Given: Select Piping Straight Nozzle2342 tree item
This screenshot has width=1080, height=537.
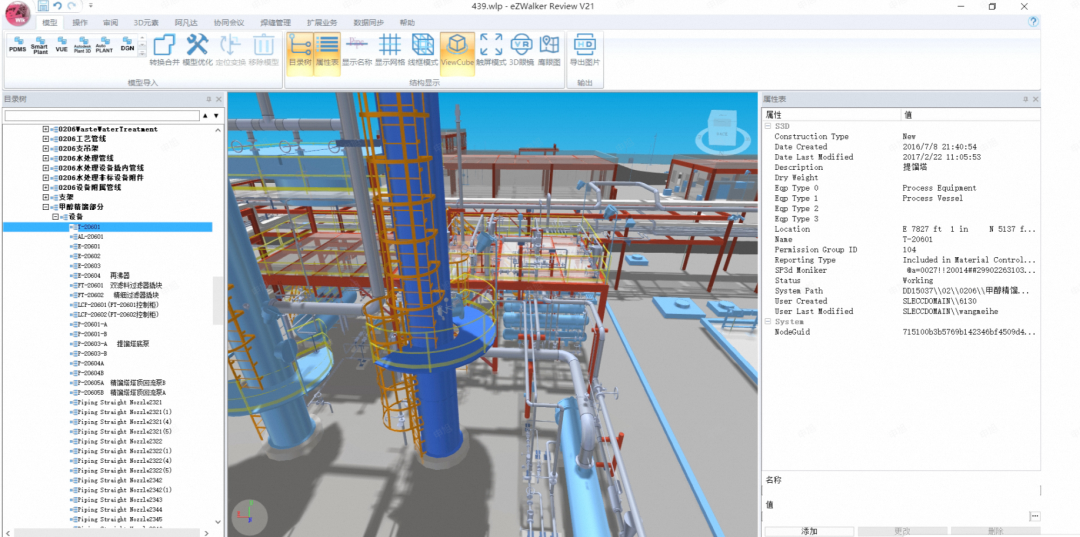Looking at the screenshot, I should [x=119, y=481].
